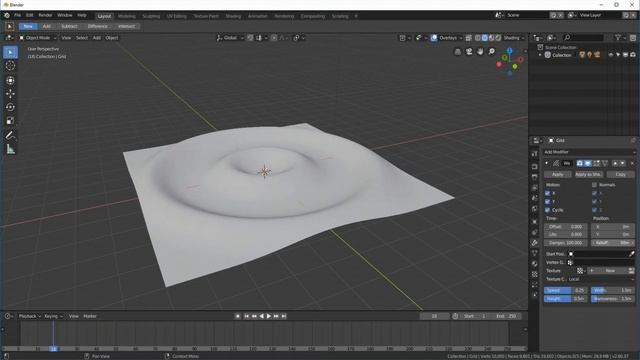Toggle the Cyclic checkbox
This screenshot has width=640, height=360.
tap(547, 210)
